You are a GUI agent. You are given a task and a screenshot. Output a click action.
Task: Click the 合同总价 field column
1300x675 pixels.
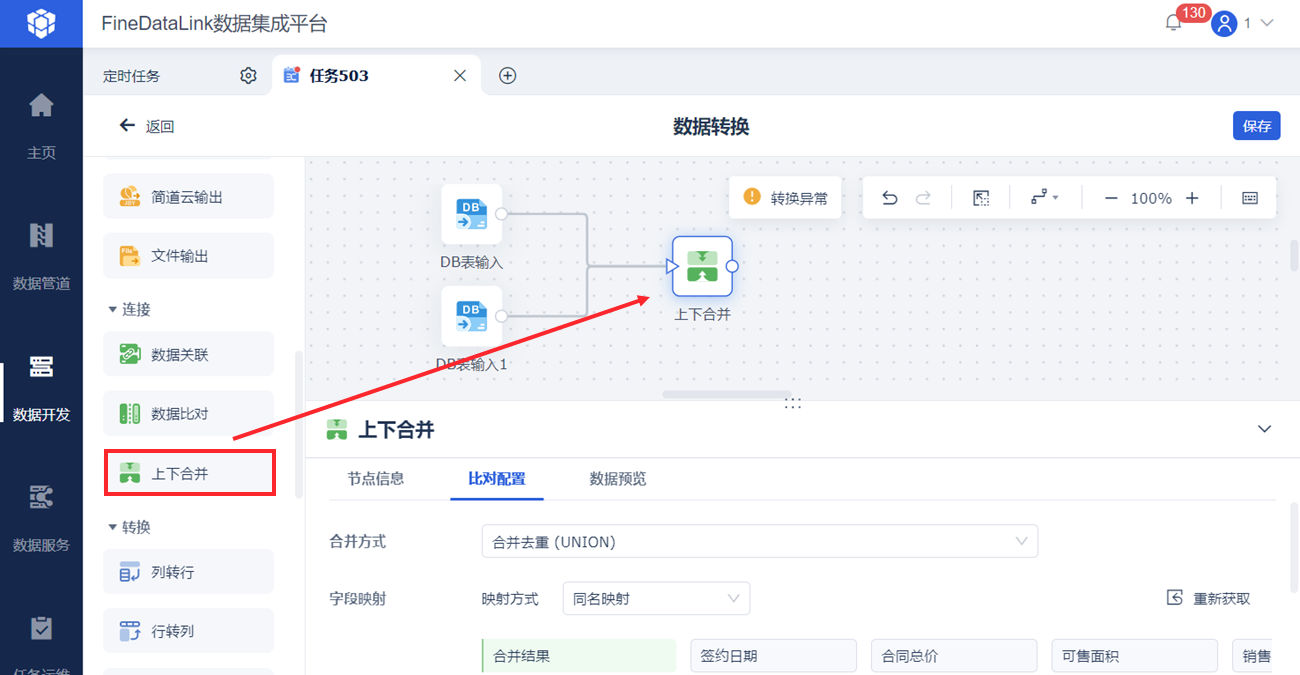954,656
